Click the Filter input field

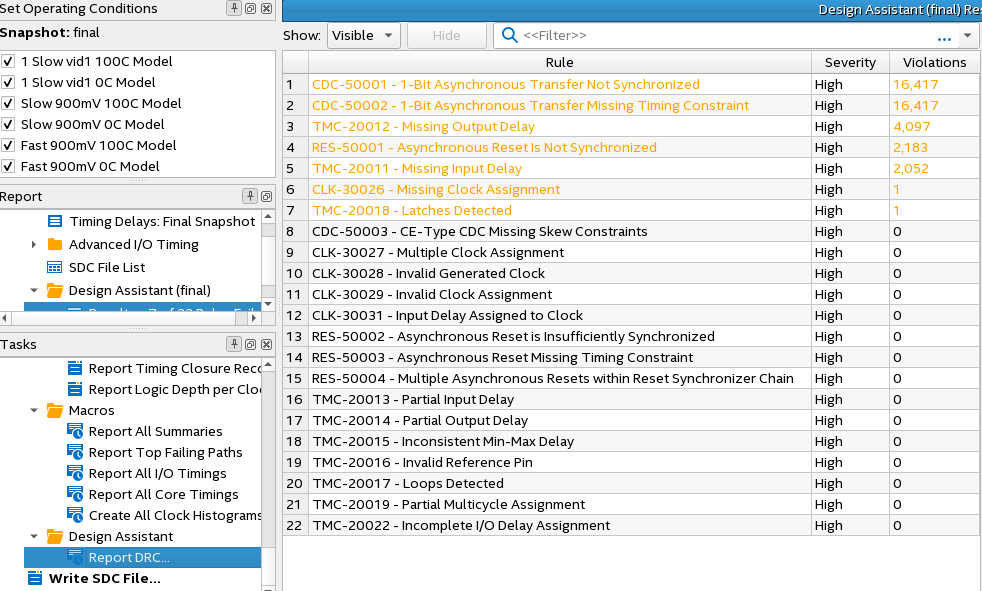pos(726,35)
